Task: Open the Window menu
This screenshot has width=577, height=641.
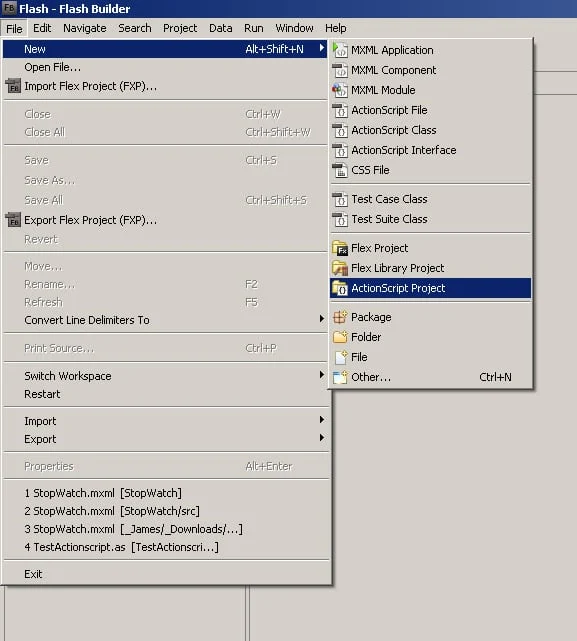Action: [294, 28]
